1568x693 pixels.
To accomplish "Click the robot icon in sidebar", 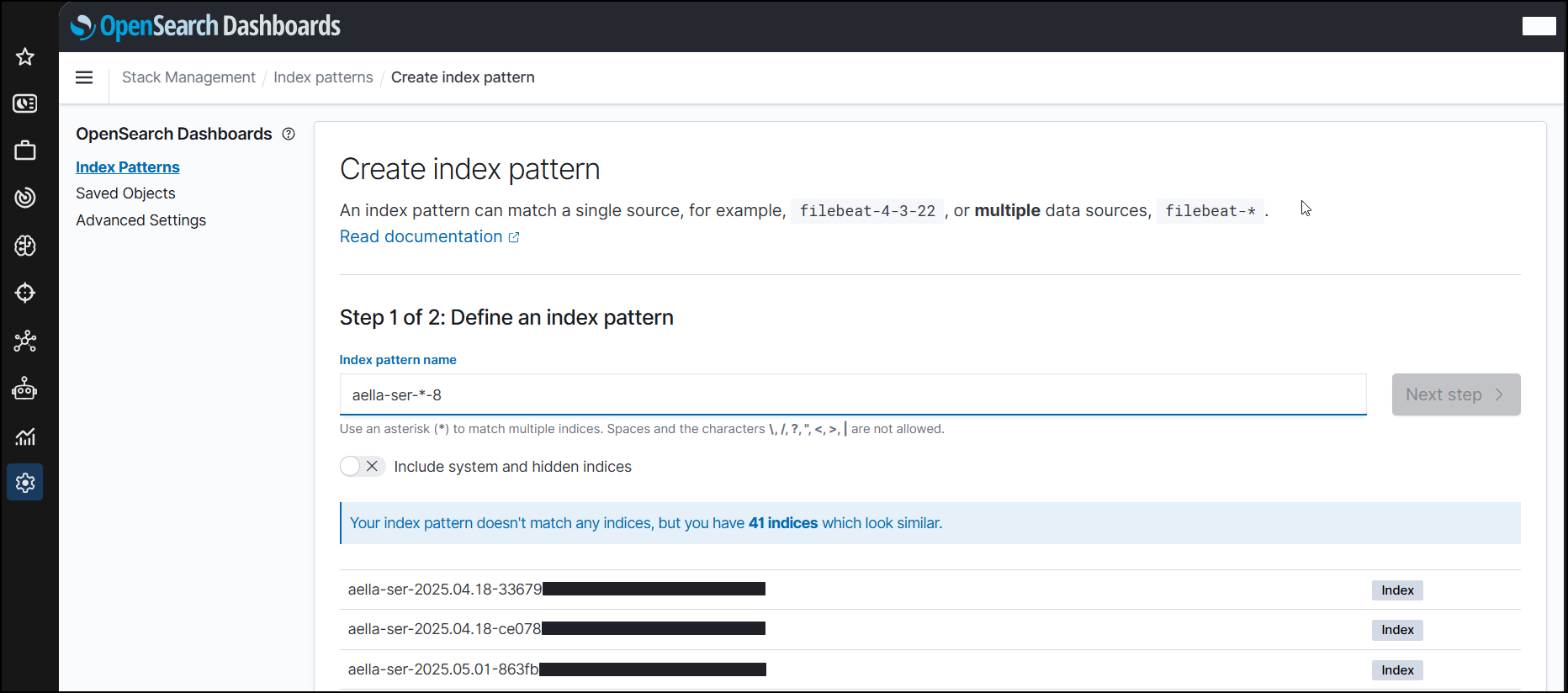I will [x=25, y=388].
